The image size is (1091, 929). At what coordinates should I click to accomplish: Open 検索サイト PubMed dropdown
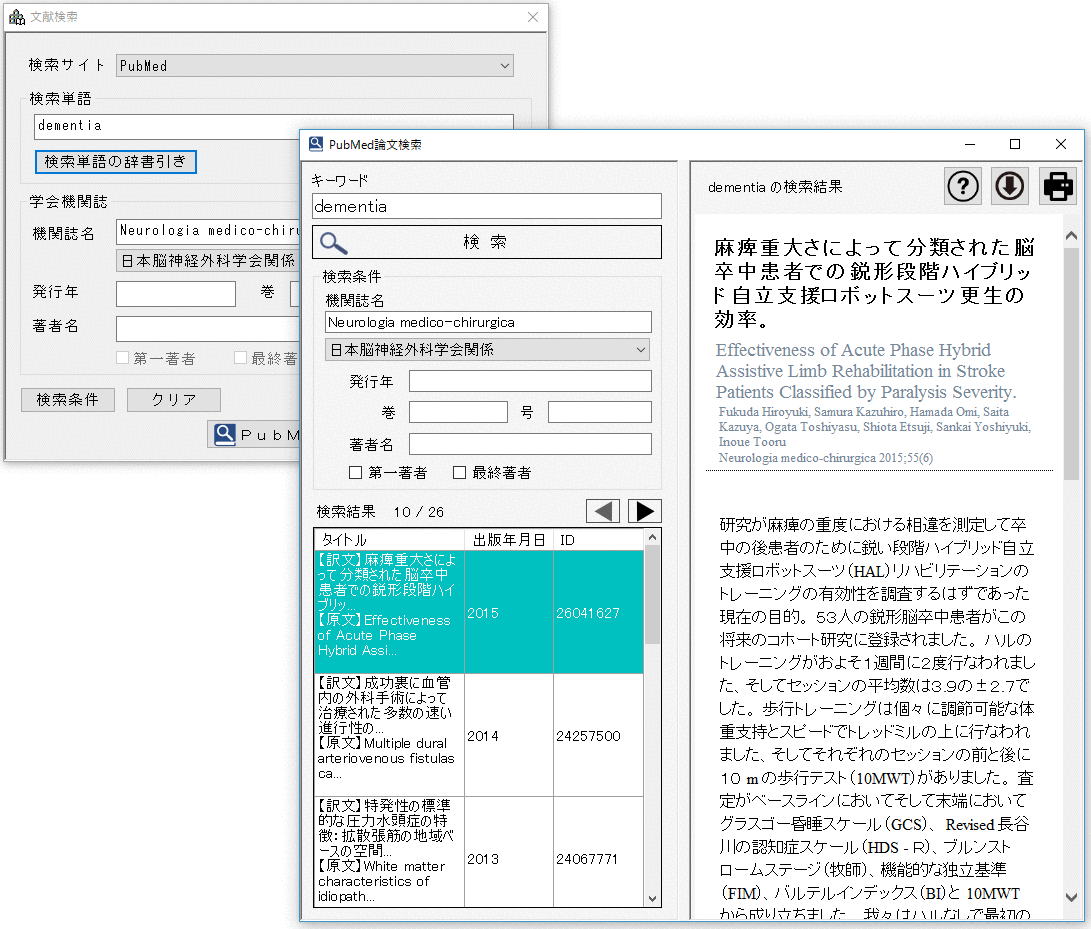[x=314, y=65]
